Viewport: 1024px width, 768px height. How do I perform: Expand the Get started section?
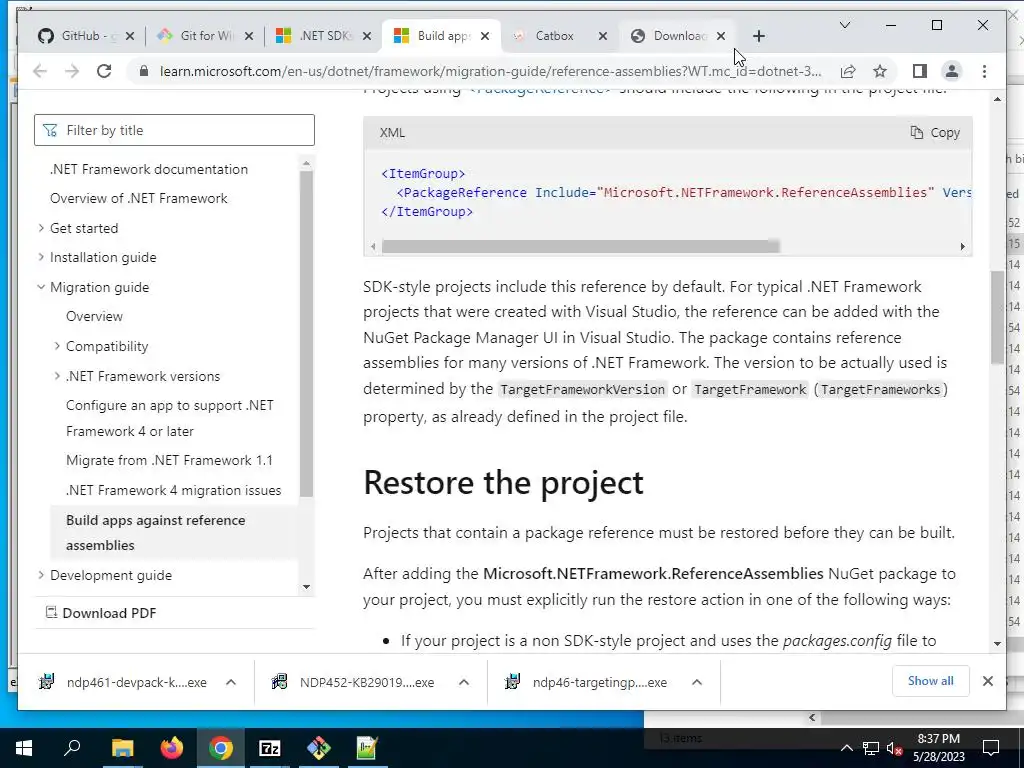41,228
